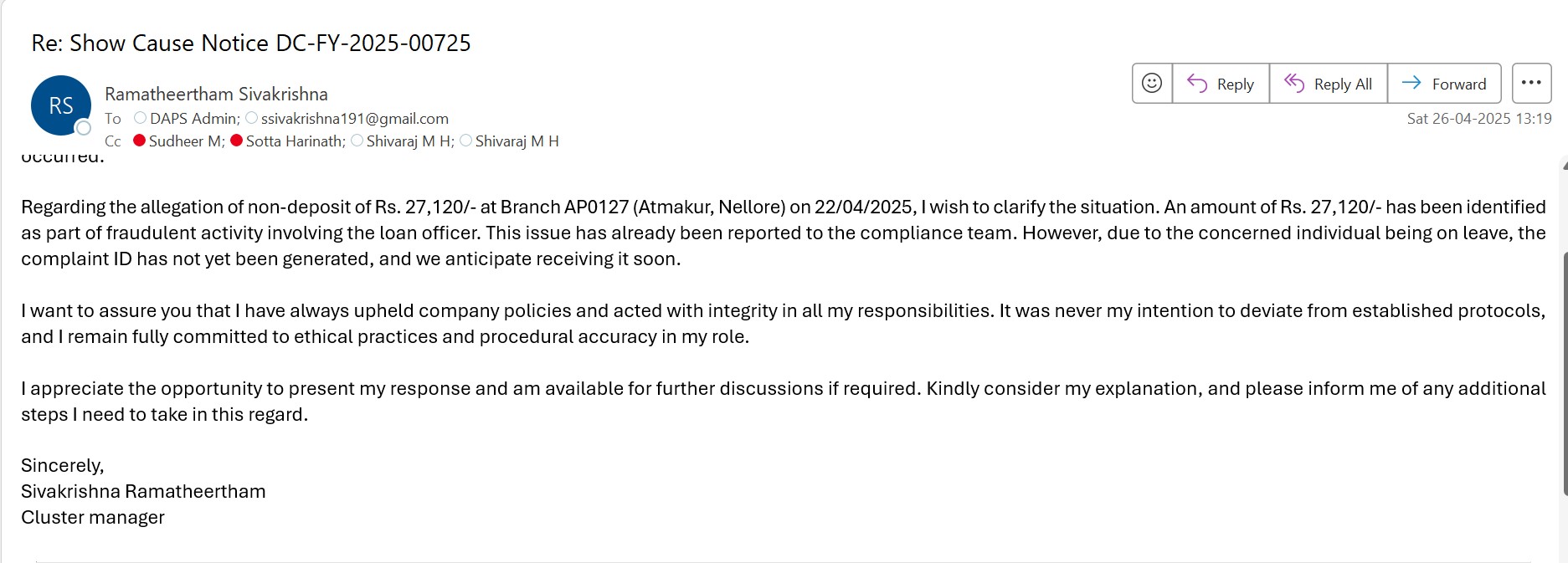Click the Sat 26-04-2025 13:19 timestamp

coord(1478,119)
